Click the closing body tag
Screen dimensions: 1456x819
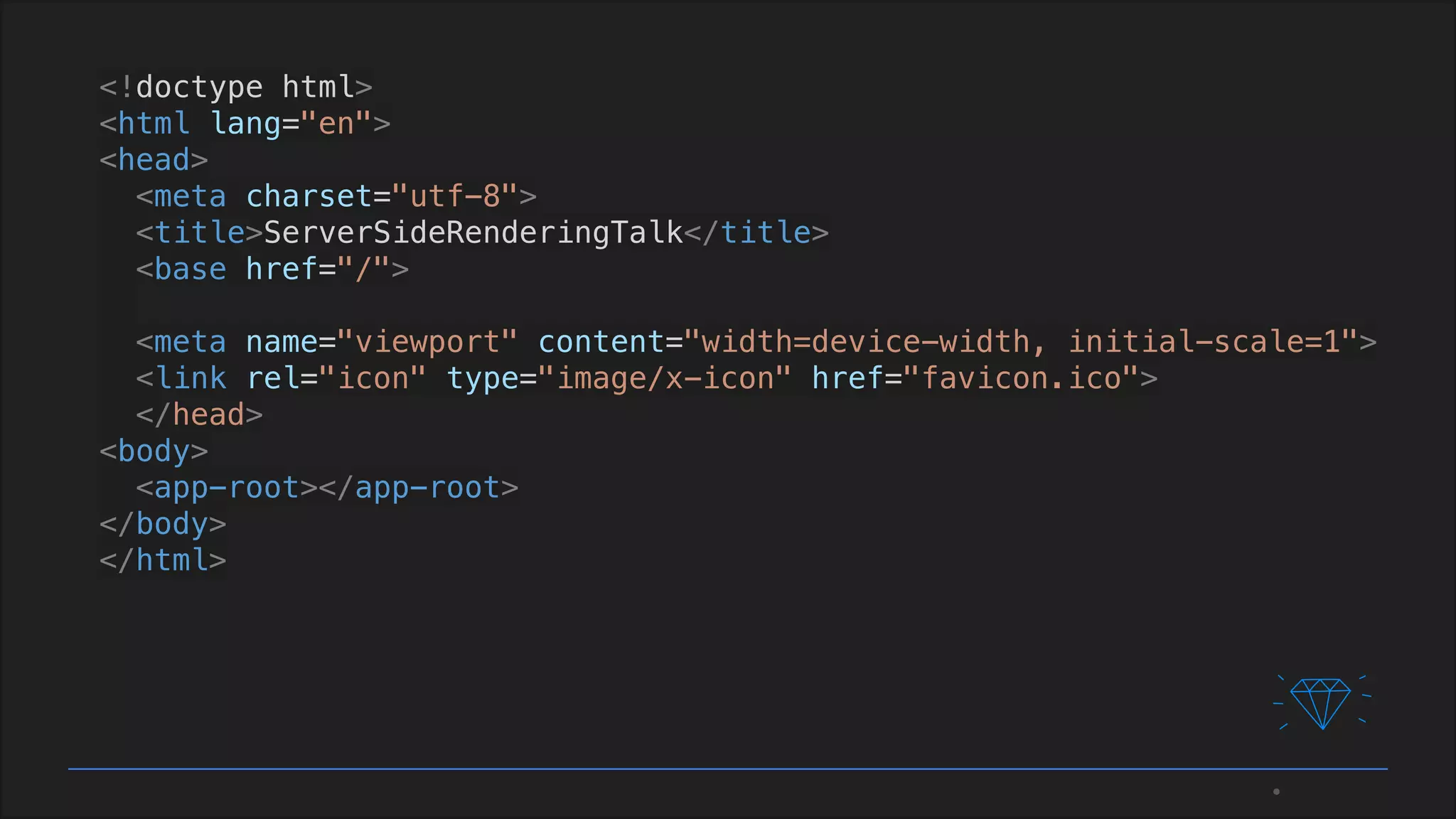tap(163, 525)
